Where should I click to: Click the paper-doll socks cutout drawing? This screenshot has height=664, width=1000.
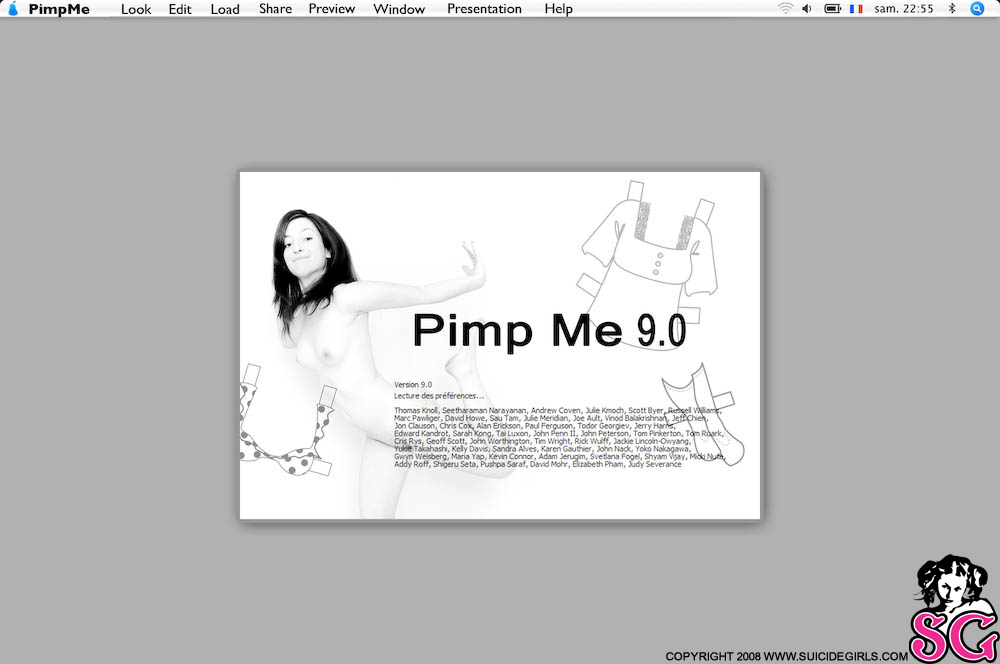(x=702, y=415)
